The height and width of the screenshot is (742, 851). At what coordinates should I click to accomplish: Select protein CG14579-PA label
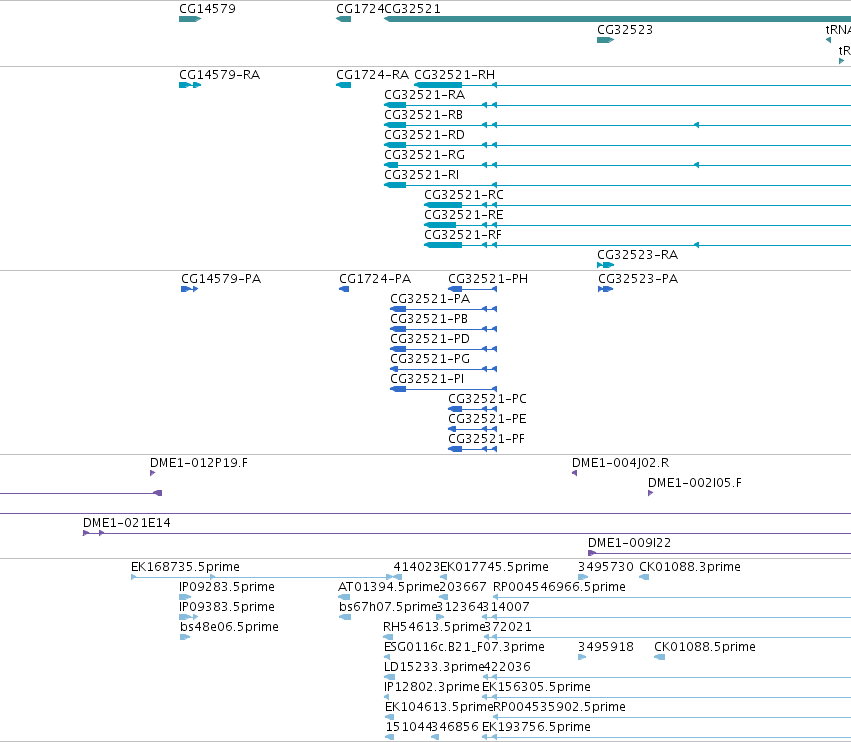[x=221, y=279]
